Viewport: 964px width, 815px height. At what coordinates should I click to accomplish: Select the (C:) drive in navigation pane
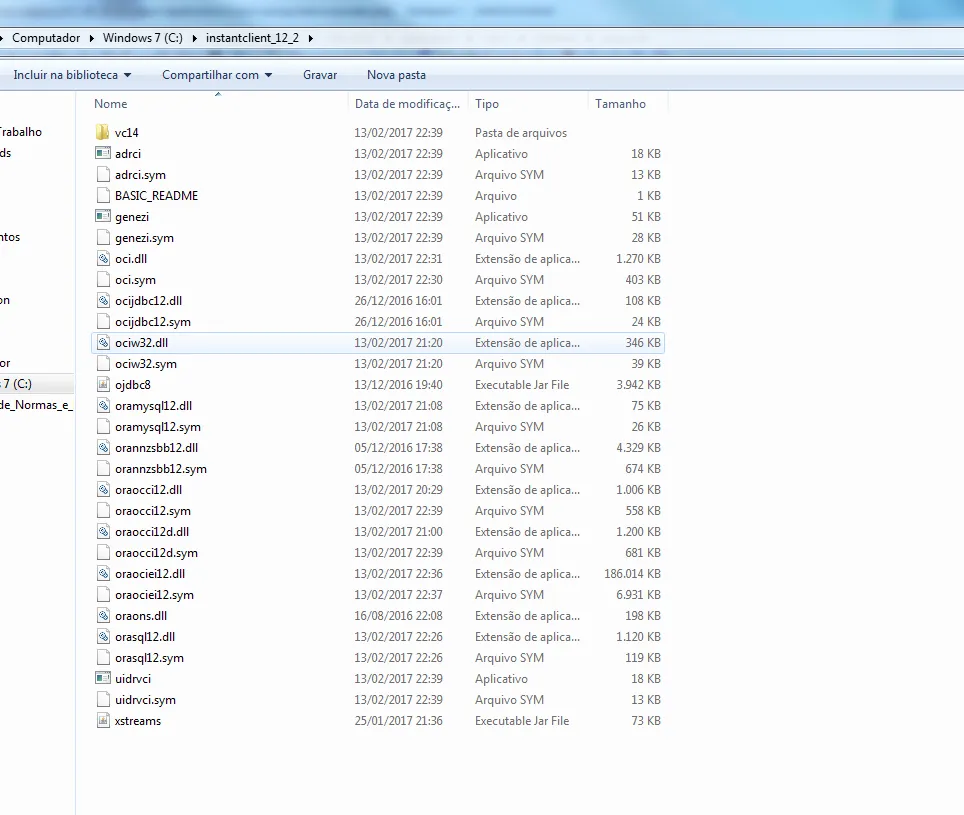36,384
